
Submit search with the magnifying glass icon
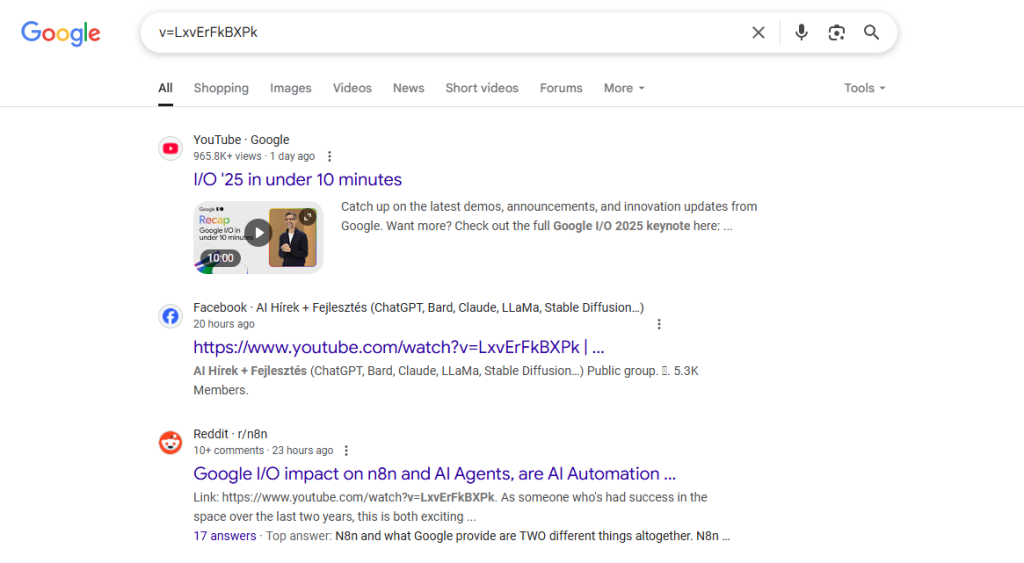pos(871,33)
